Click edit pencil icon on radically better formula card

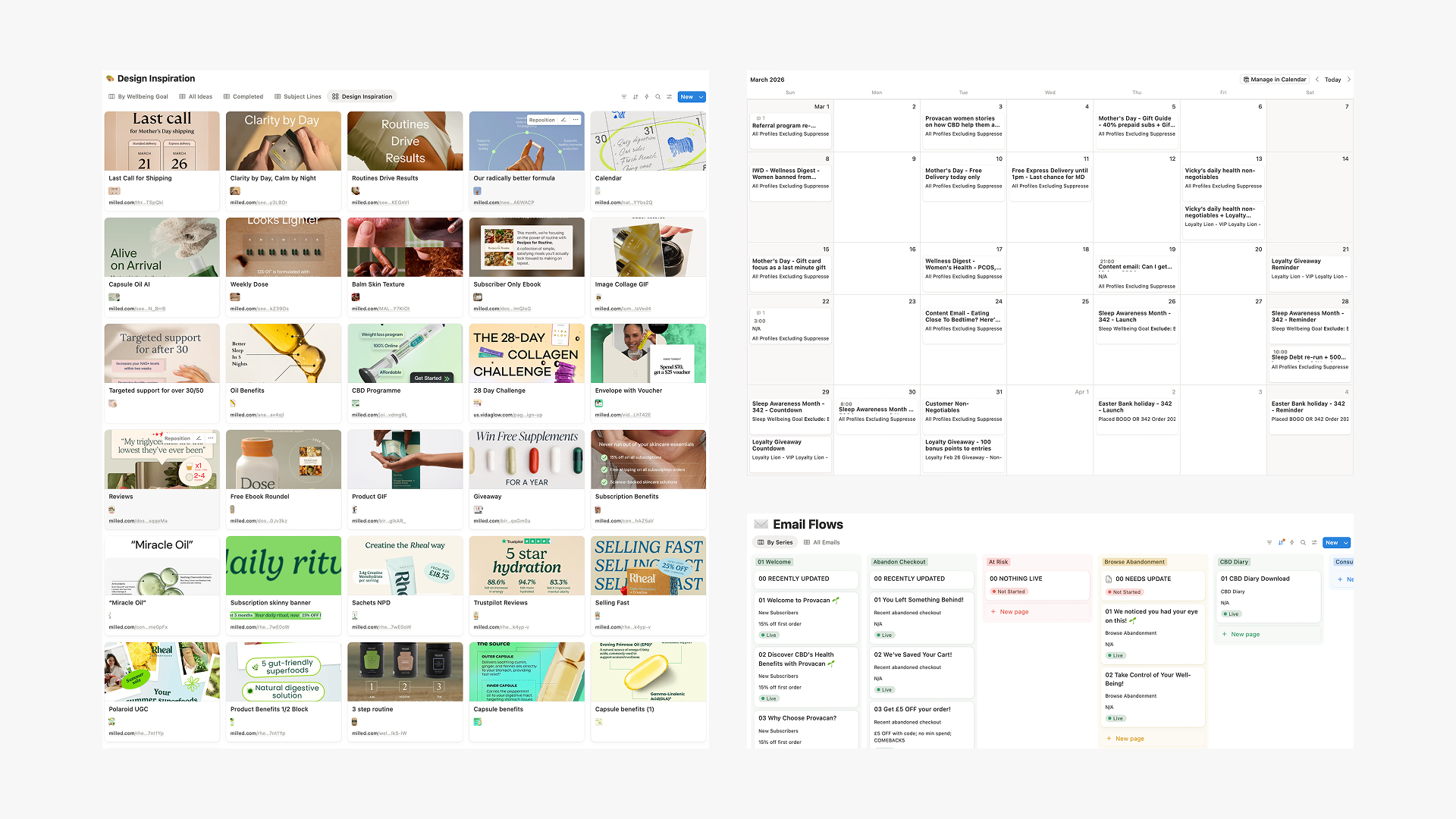coord(563,120)
